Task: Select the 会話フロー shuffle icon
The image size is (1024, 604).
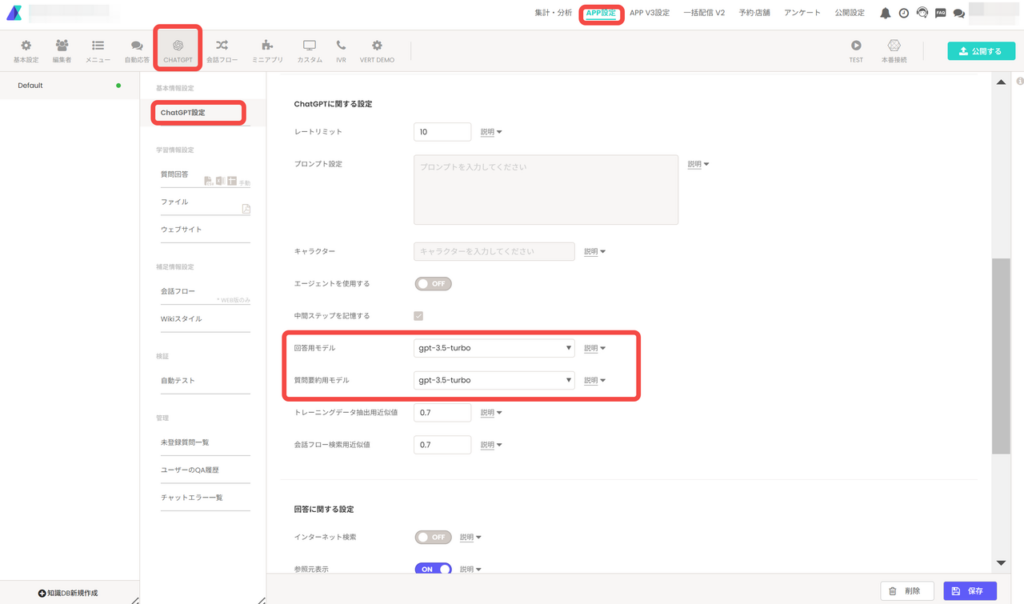Action: point(221,46)
